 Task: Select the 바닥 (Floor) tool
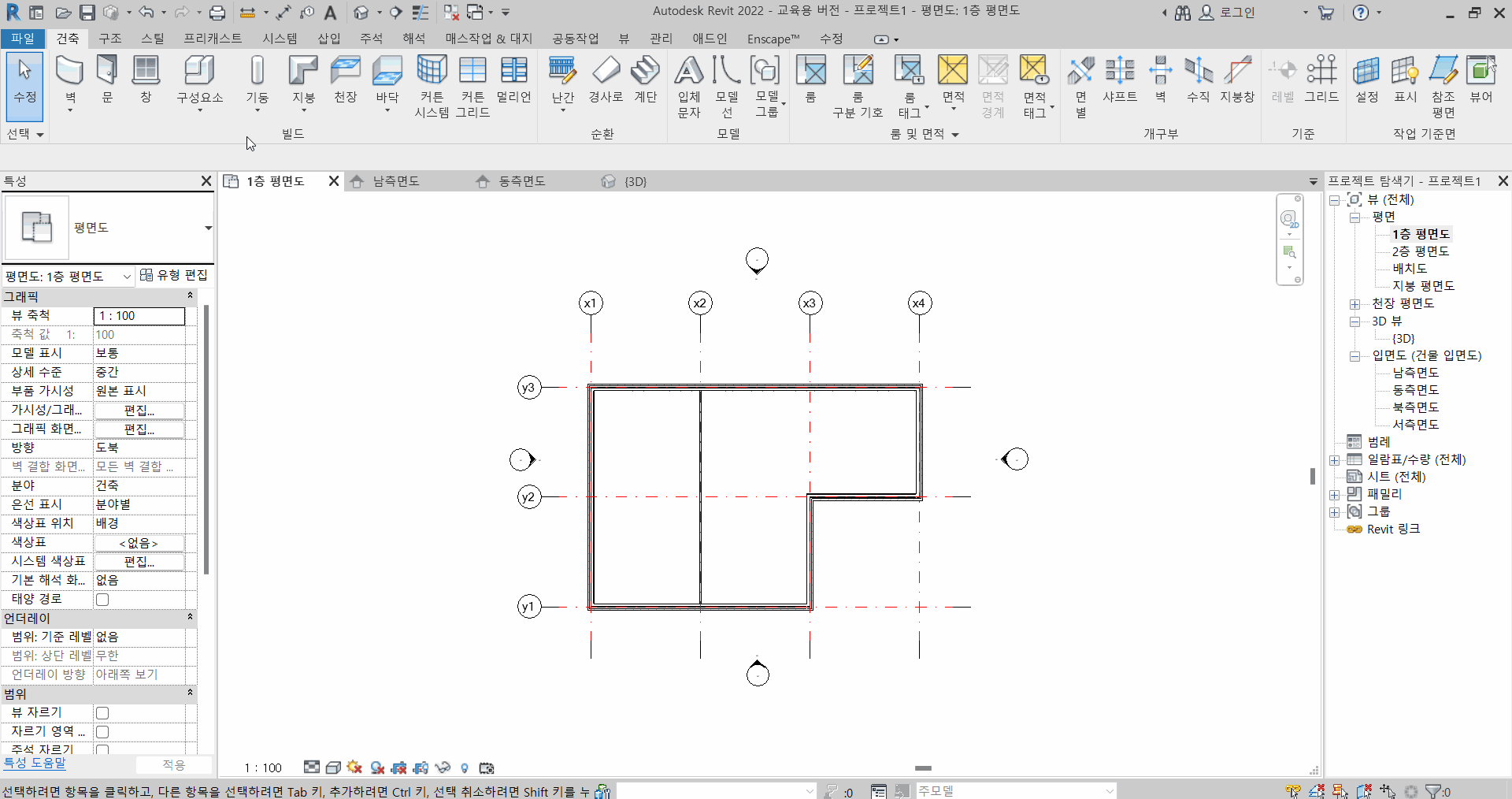coord(387,79)
